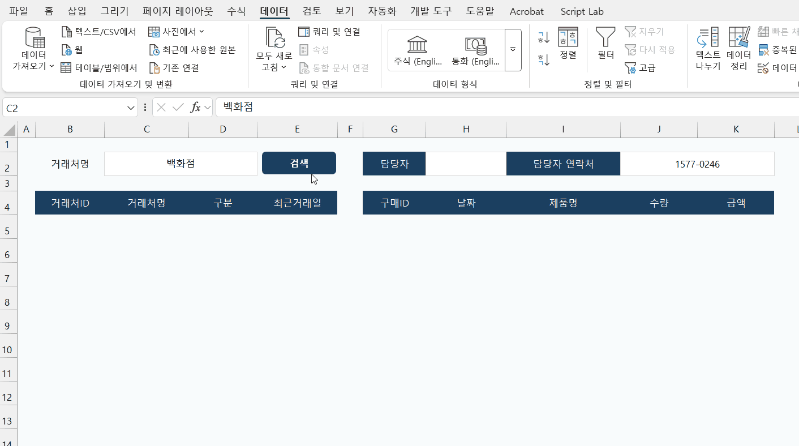Open the 보기 tab
The height and width of the screenshot is (446, 799).
(x=344, y=11)
